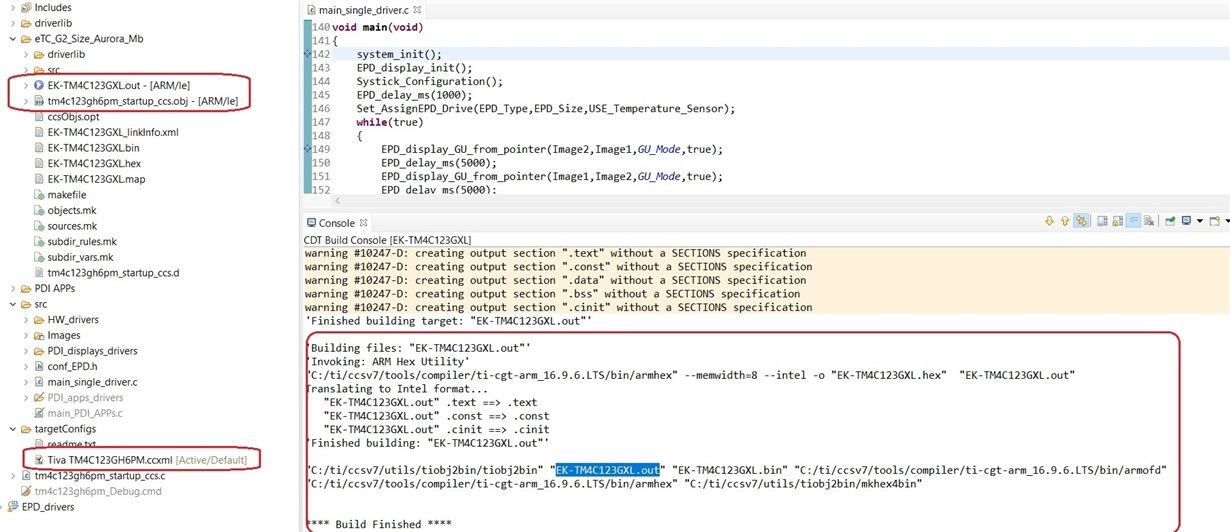Toggle Word Wrap icon in console toolbar
Viewport: 1230px width, 532px height.
click(1133, 221)
